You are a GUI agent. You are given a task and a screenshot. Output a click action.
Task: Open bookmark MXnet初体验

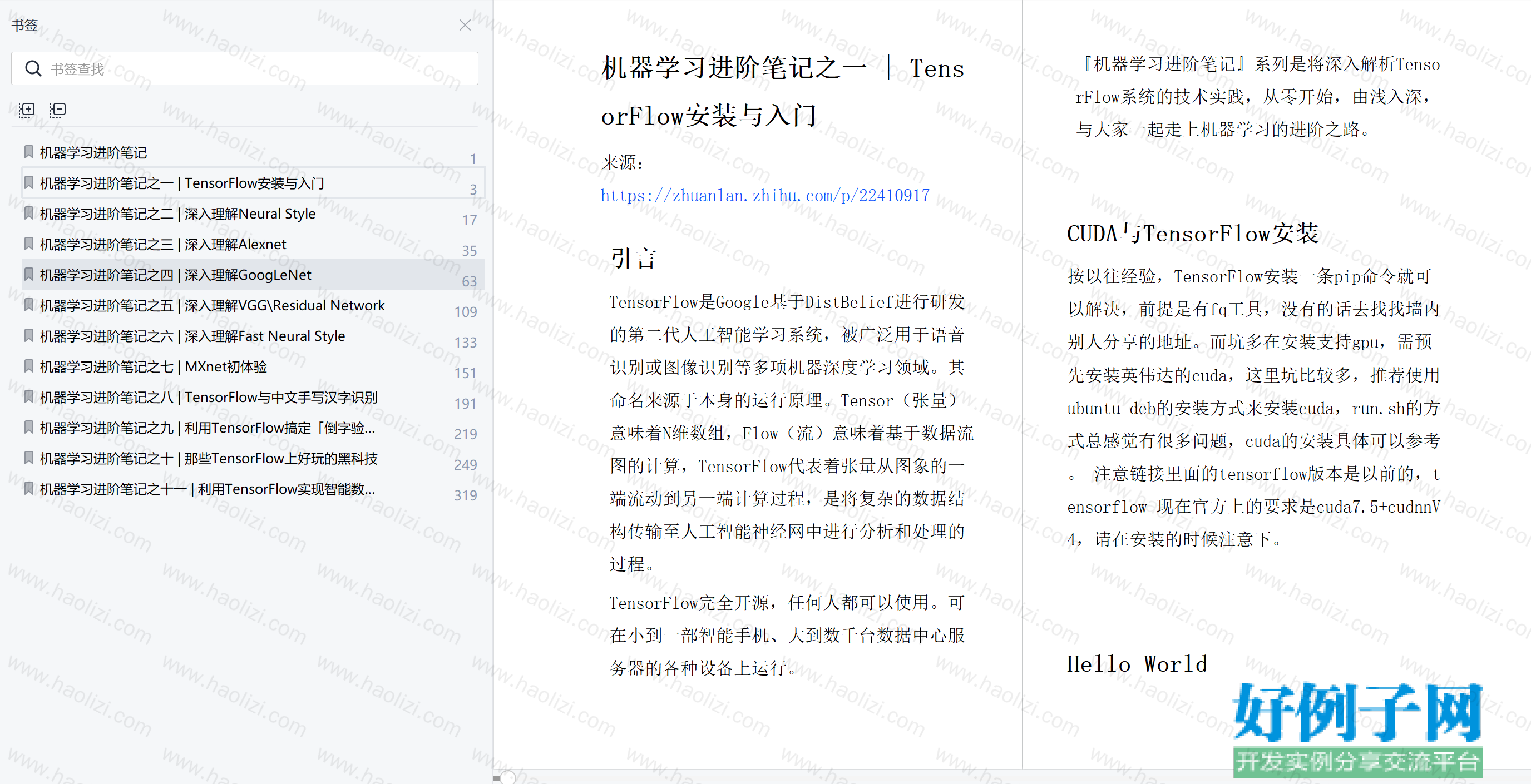(253, 367)
